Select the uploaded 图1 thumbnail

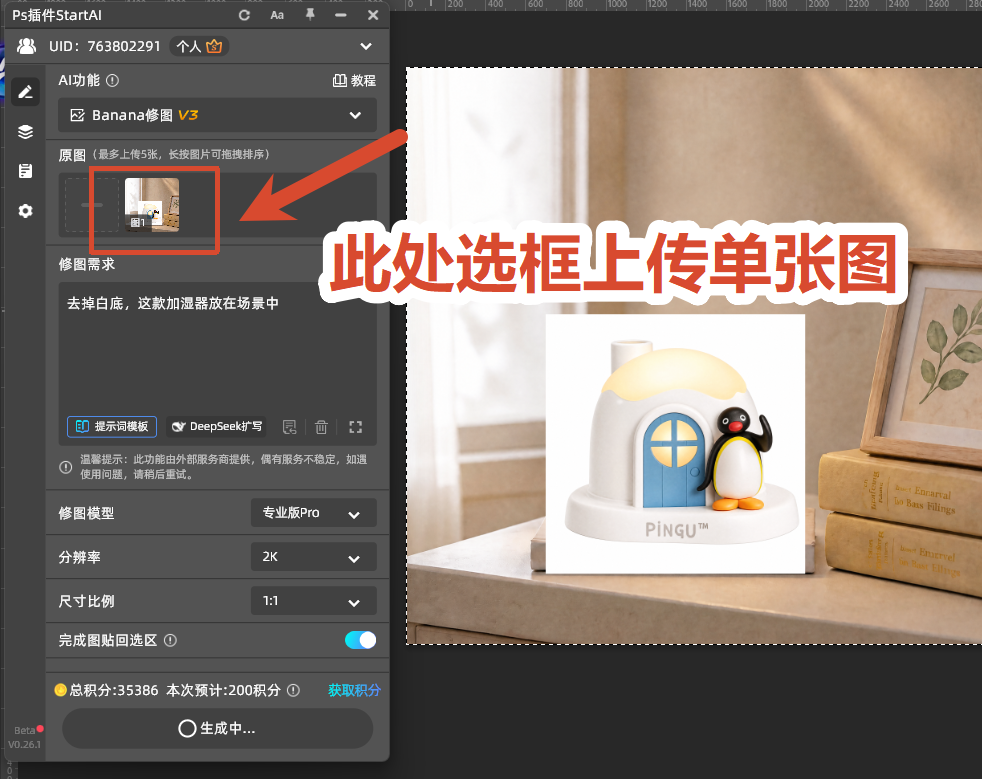point(152,205)
